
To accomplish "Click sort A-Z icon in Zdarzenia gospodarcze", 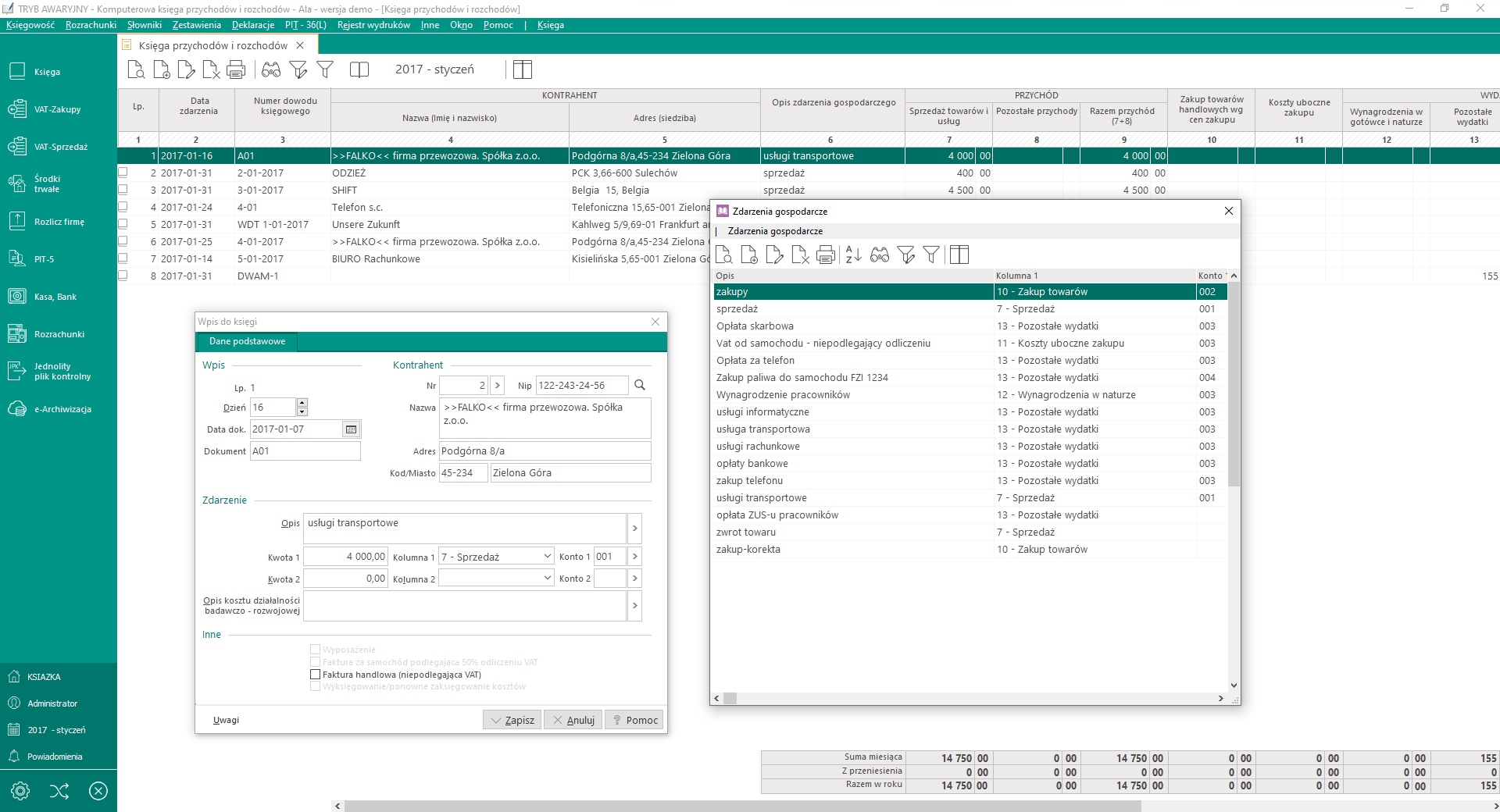I will (853, 255).
